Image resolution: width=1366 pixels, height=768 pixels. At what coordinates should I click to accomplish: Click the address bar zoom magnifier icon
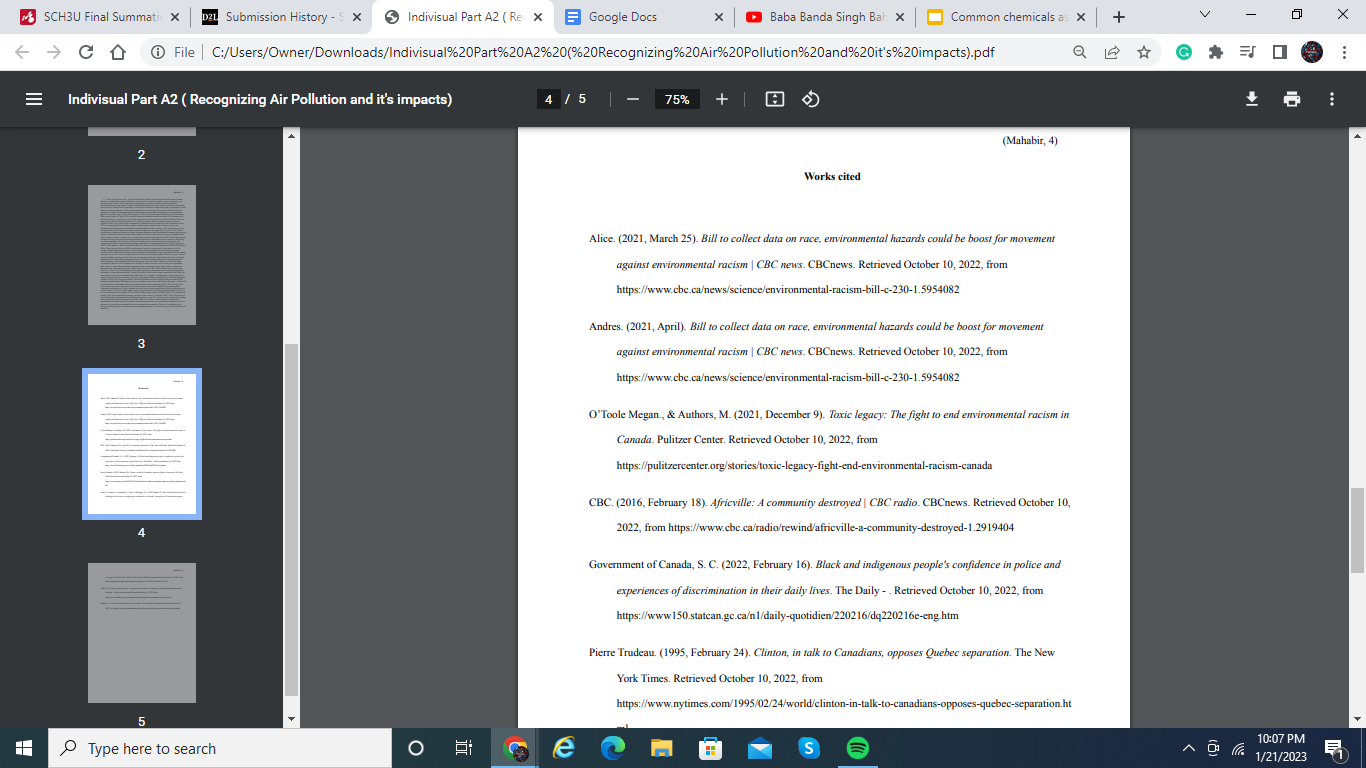tap(1080, 52)
